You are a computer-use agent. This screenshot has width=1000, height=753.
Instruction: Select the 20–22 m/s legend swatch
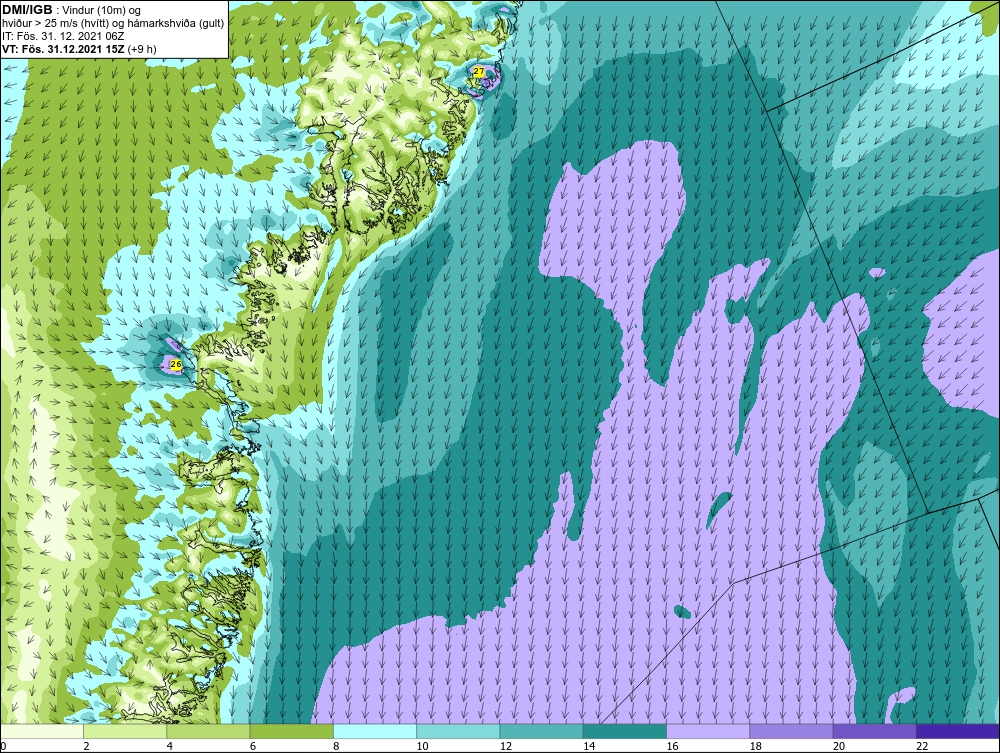coord(874,731)
